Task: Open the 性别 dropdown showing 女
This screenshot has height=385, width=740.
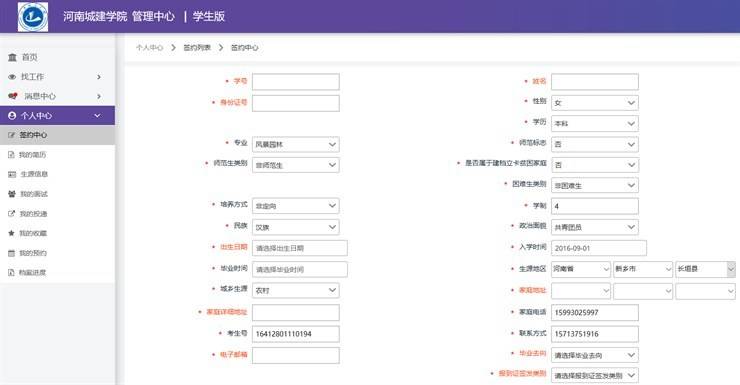Action: 595,102
